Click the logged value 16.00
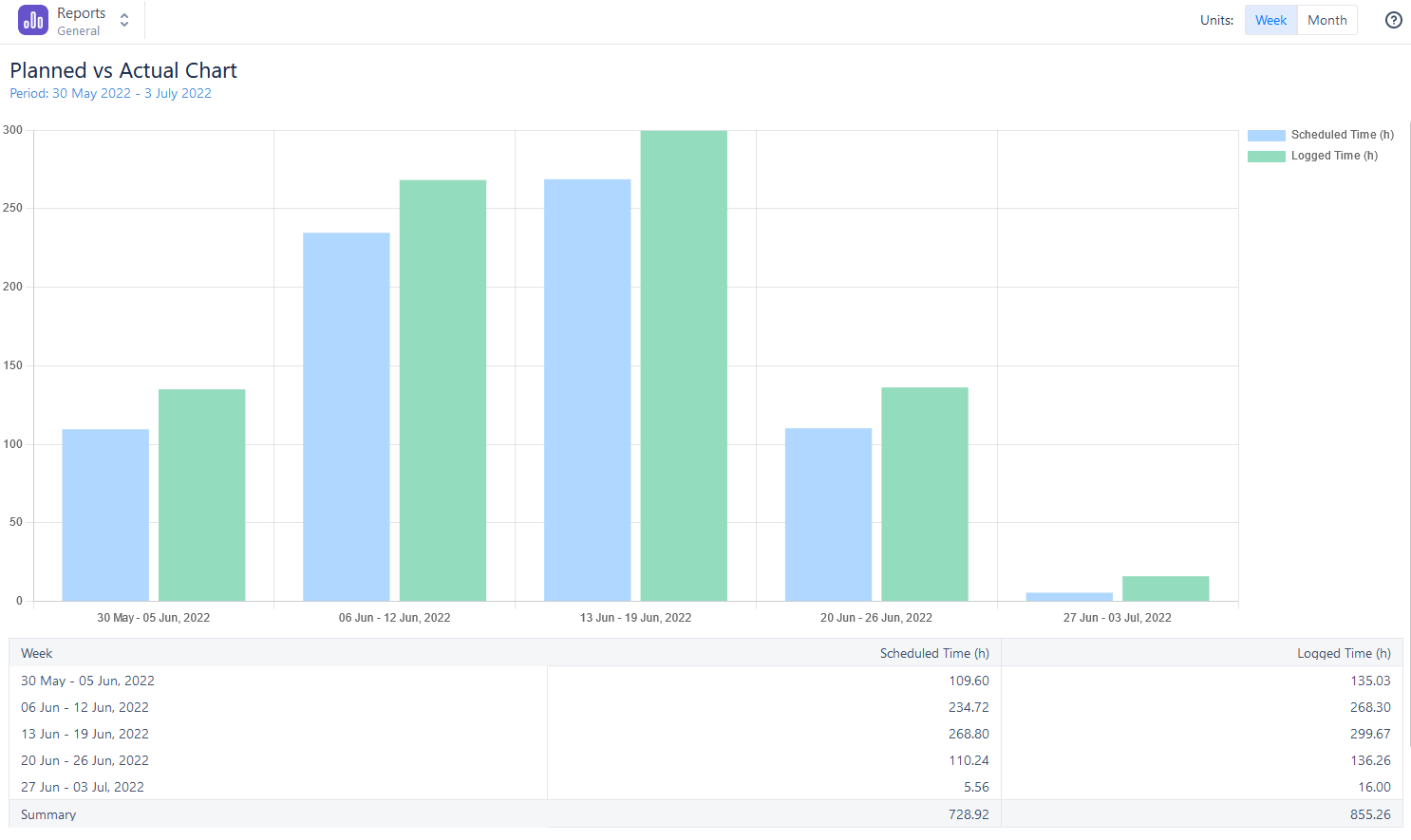The height and width of the screenshot is (840, 1411). coord(1374,787)
